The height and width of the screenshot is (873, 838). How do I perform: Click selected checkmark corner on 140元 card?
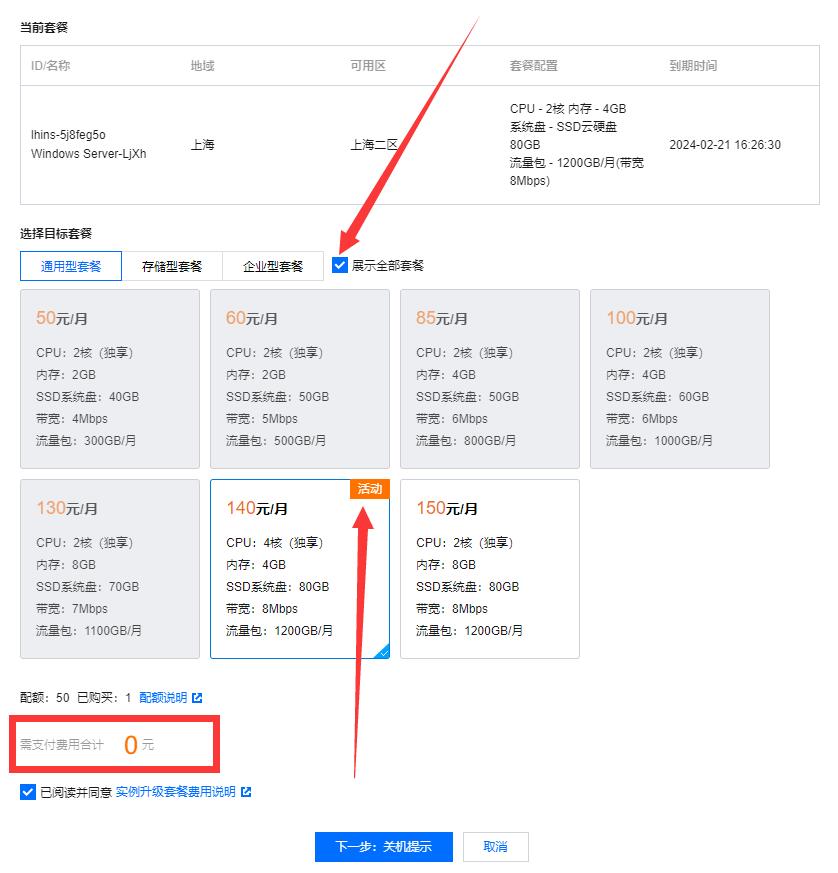click(382, 652)
